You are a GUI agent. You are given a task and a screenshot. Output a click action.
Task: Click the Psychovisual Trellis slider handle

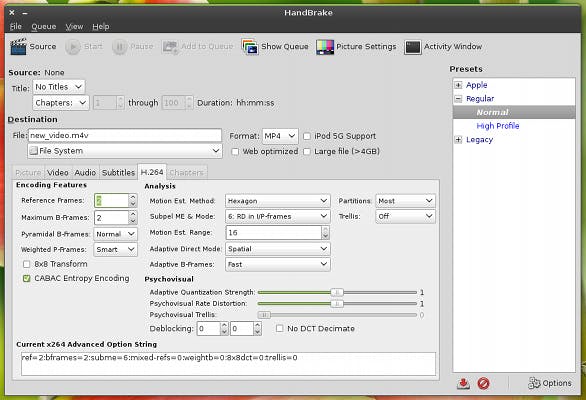(x=264, y=315)
